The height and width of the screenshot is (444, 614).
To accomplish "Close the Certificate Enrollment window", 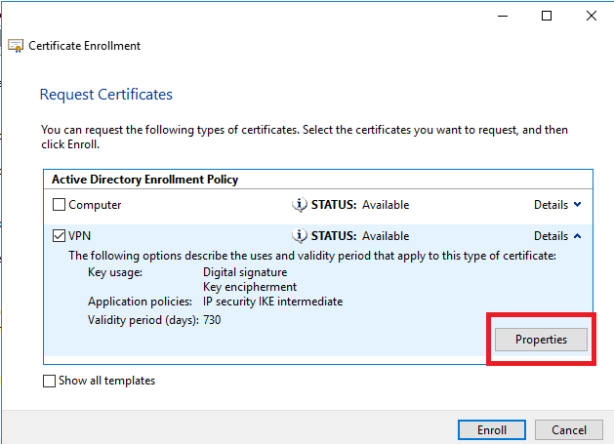I will 591,16.
